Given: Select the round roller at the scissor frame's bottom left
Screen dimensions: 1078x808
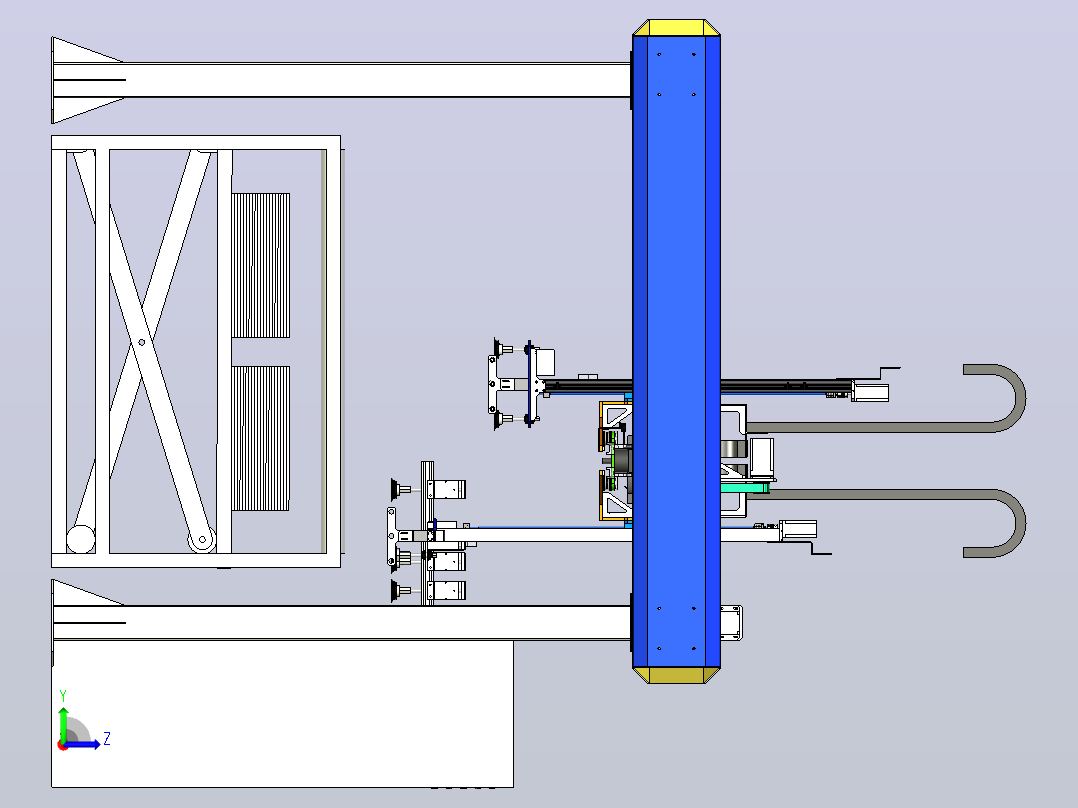Looking at the screenshot, I should tap(80, 539).
